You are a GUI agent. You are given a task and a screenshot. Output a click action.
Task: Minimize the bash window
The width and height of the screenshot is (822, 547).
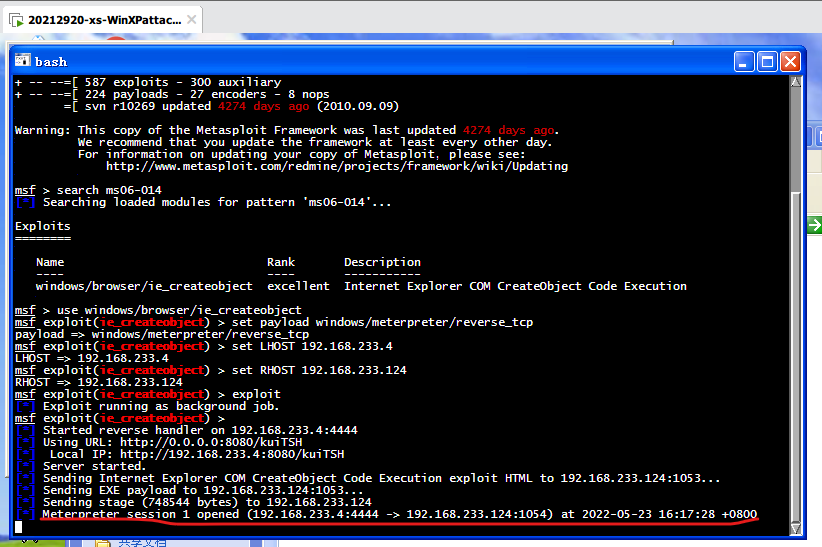[743, 62]
